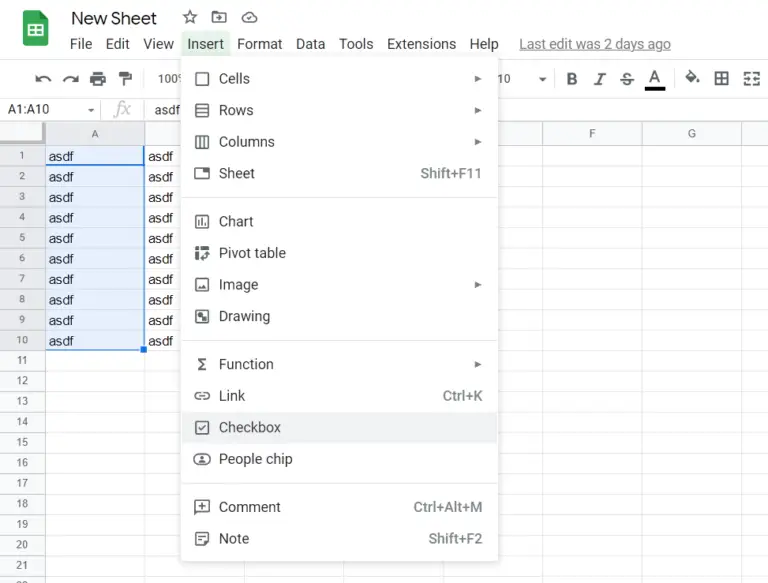Screen dimensions: 768x583
Task: Open the Format menu
Action: 260,44
